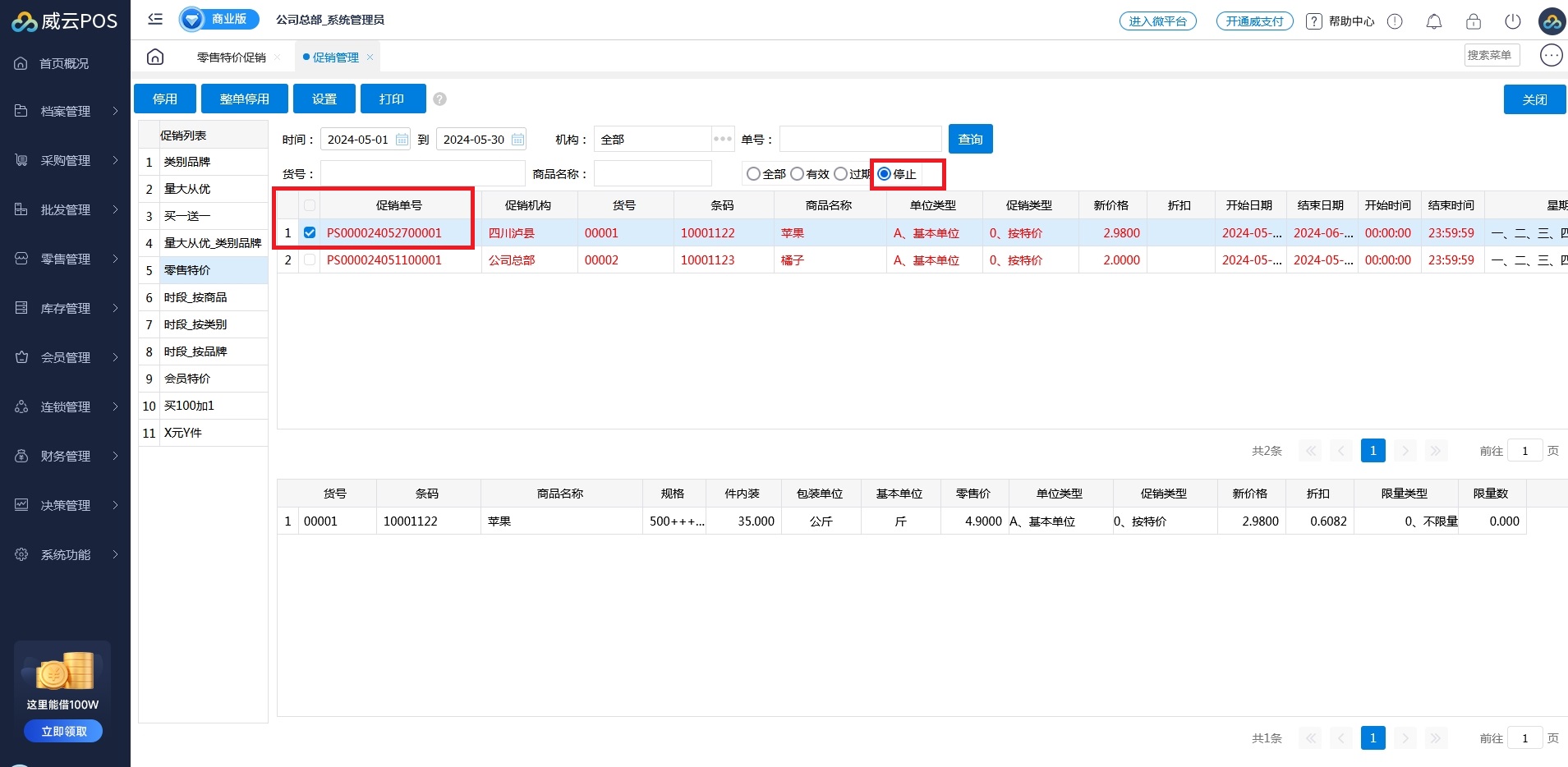Click the question mark help icon beside 打印
Viewport: 1568px width, 767px height.
pyautogui.click(x=439, y=99)
